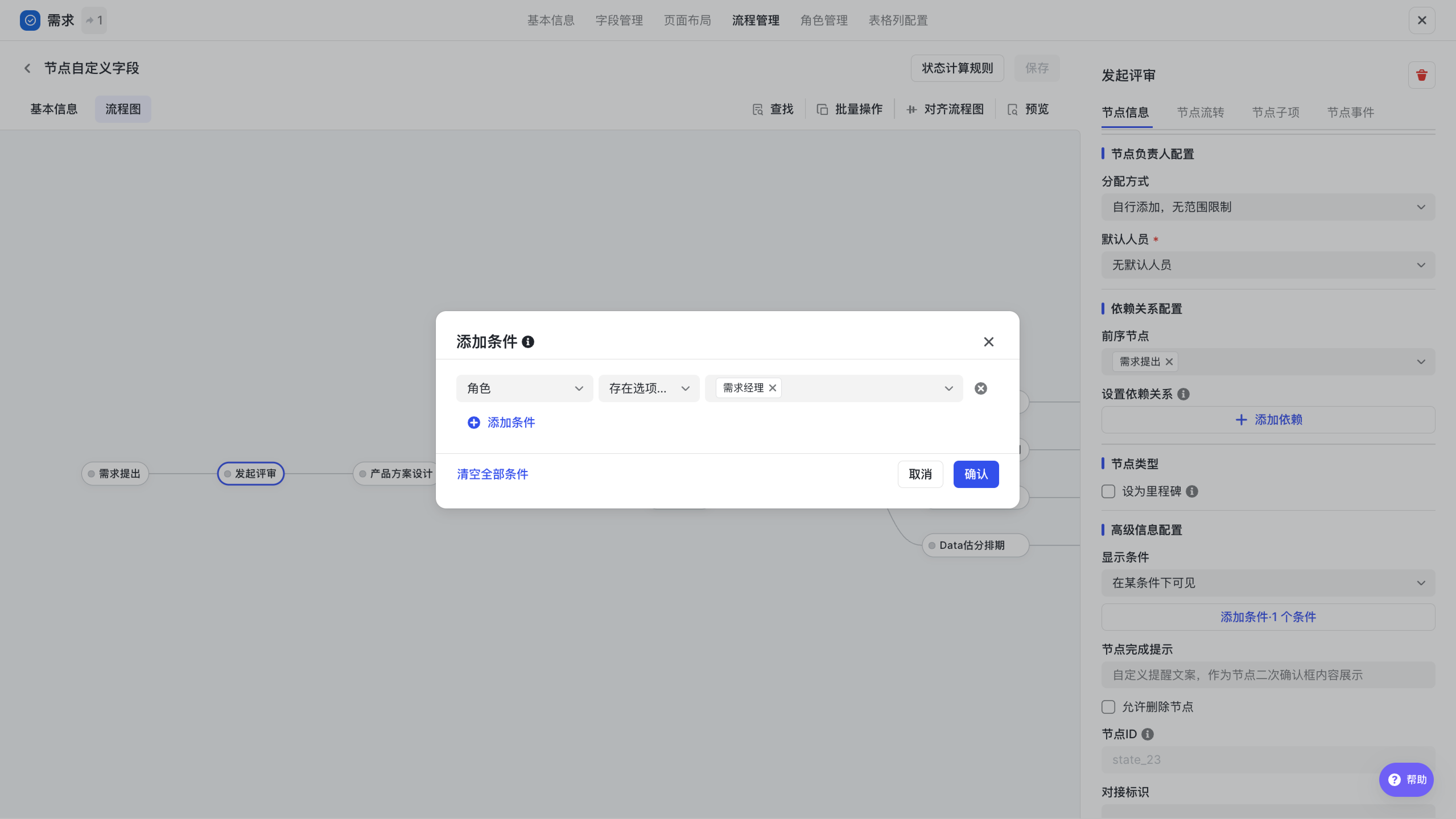Toggle the 设为里程碑 checkbox
The width and height of the screenshot is (1456, 819).
tap(1108, 491)
